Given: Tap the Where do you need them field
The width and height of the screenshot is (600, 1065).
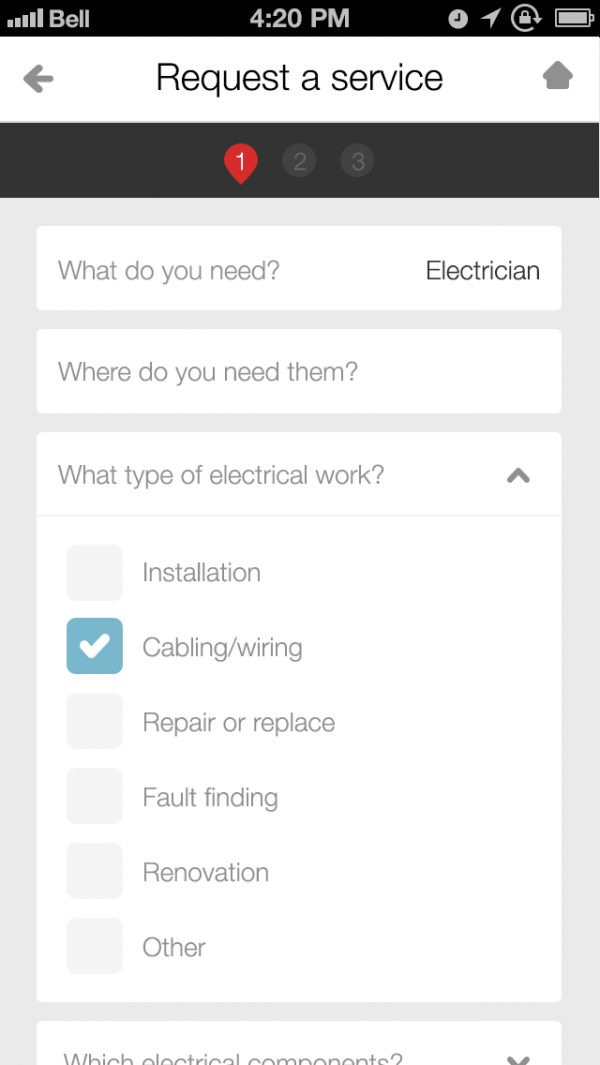Looking at the screenshot, I should pyautogui.click(x=299, y=372).
